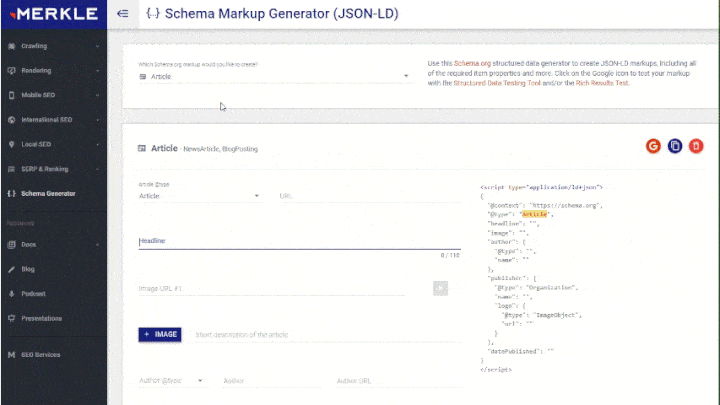
Task: Click the Docs sidebar icon
Action: tap(11, 244)
